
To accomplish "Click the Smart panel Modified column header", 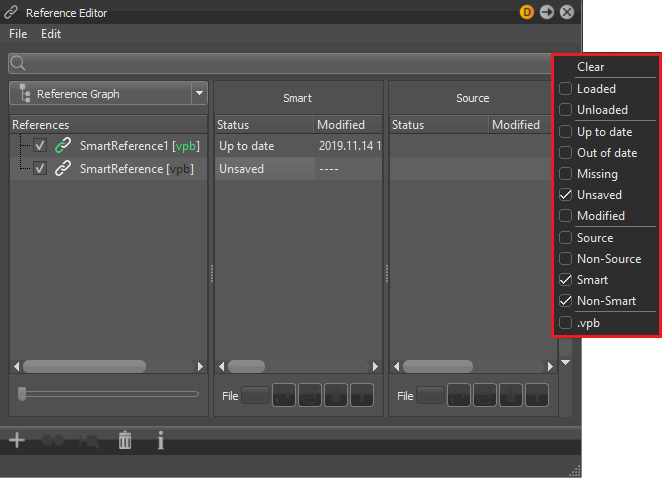I will pyautogui.click(x=348, y=125).
